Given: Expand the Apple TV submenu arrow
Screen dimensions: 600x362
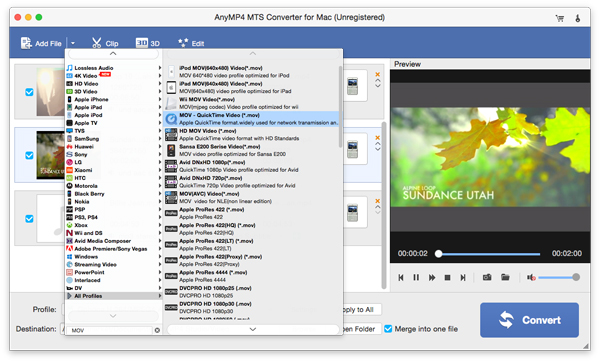Looking at the screenshot, I should click(x=160, y=123).
